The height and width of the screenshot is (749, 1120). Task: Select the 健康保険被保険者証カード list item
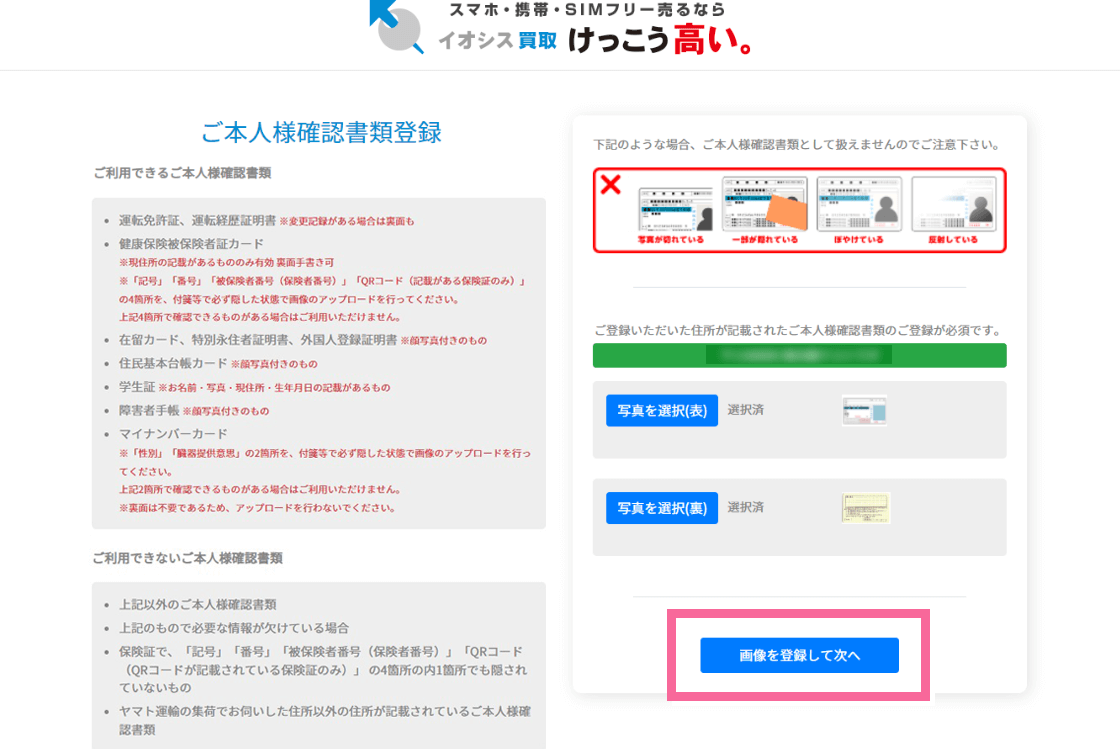point(191,244)
